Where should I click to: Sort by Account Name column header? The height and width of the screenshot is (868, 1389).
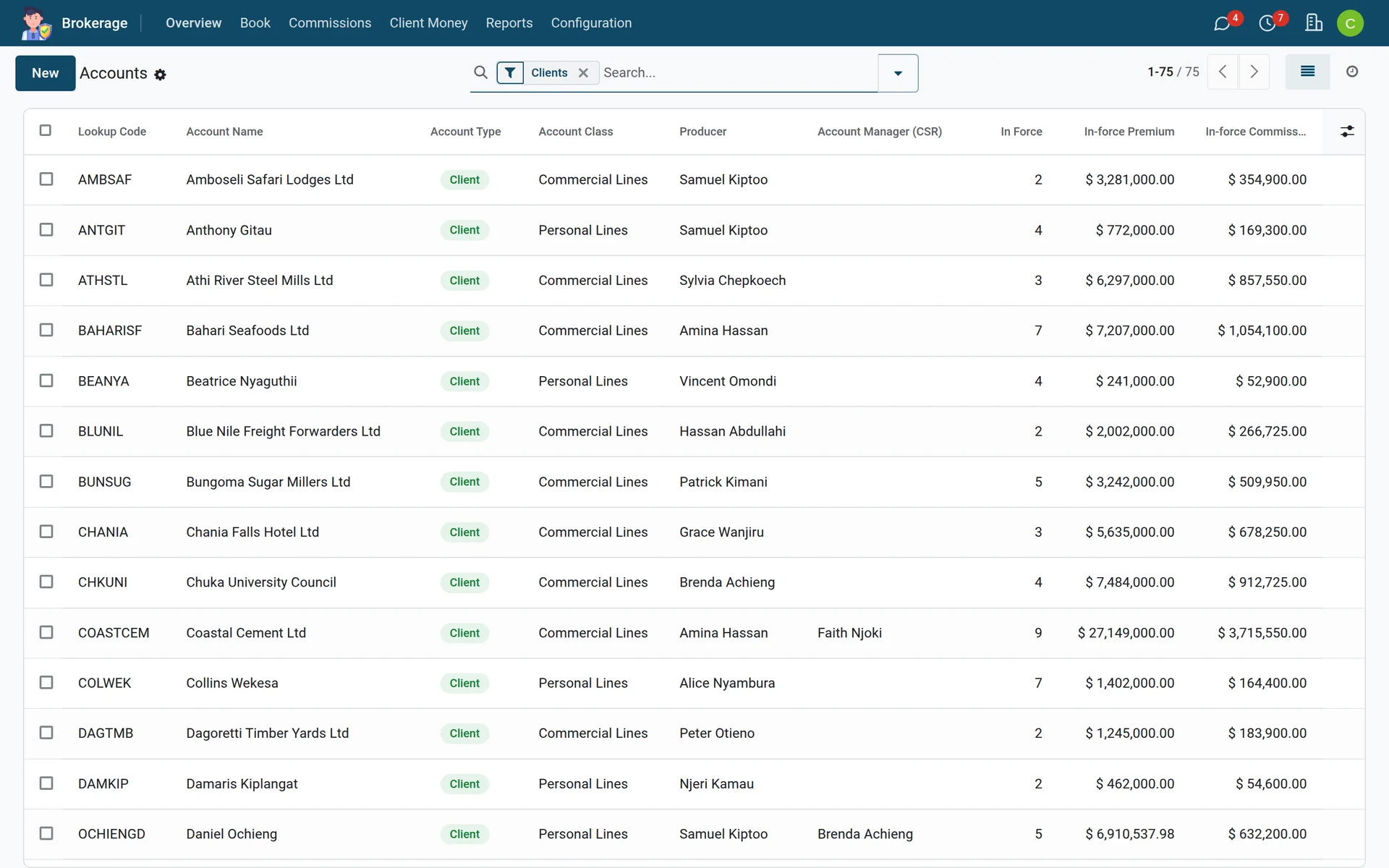pos(224,132)
